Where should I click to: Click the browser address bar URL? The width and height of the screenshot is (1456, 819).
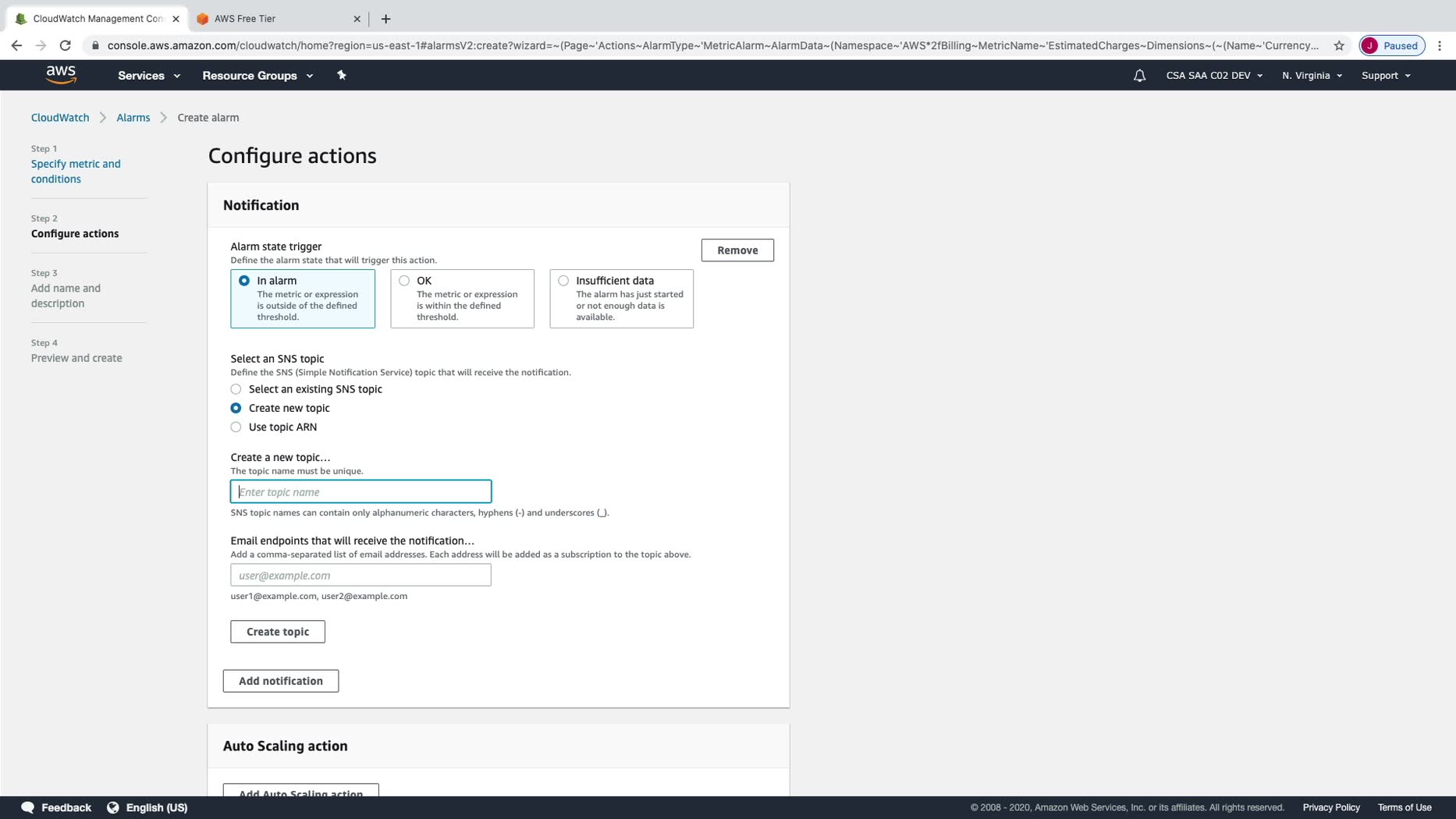coord(713,45)
